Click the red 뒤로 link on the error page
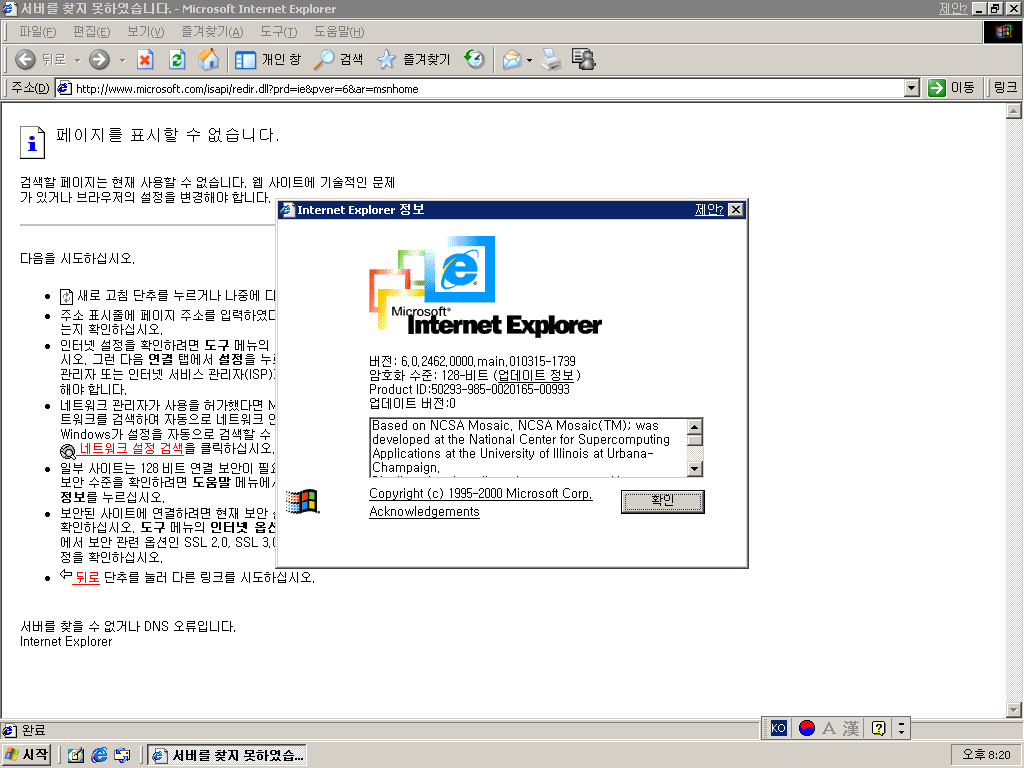The height and width of the screenshot is (768, 1024). point(87,577)
